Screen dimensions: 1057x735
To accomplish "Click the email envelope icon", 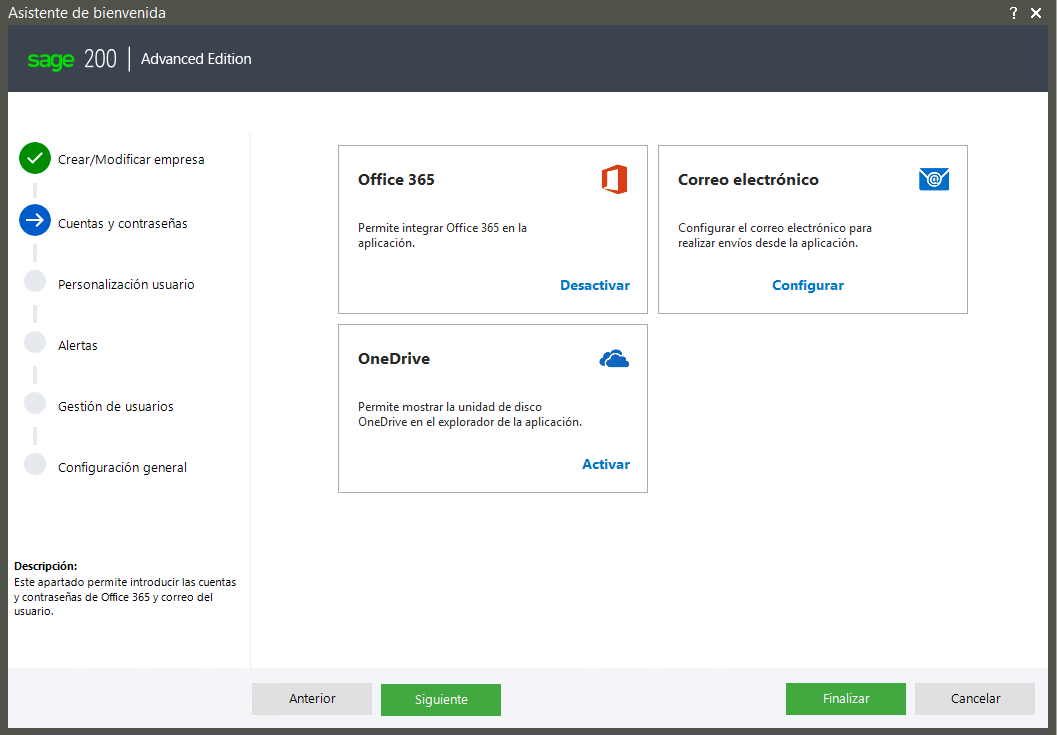I will (x=934, y=179).
